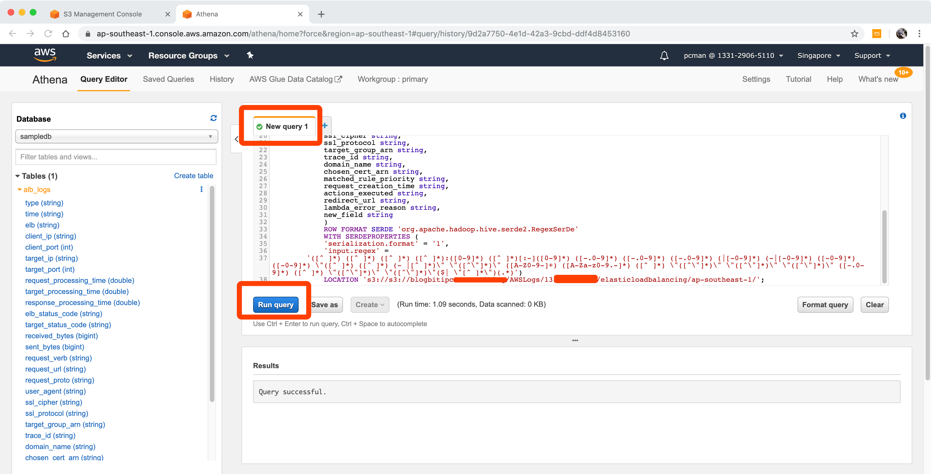Close the Athena browser tab
Viewport: 931px width, 474px height.
click(301, 14)
